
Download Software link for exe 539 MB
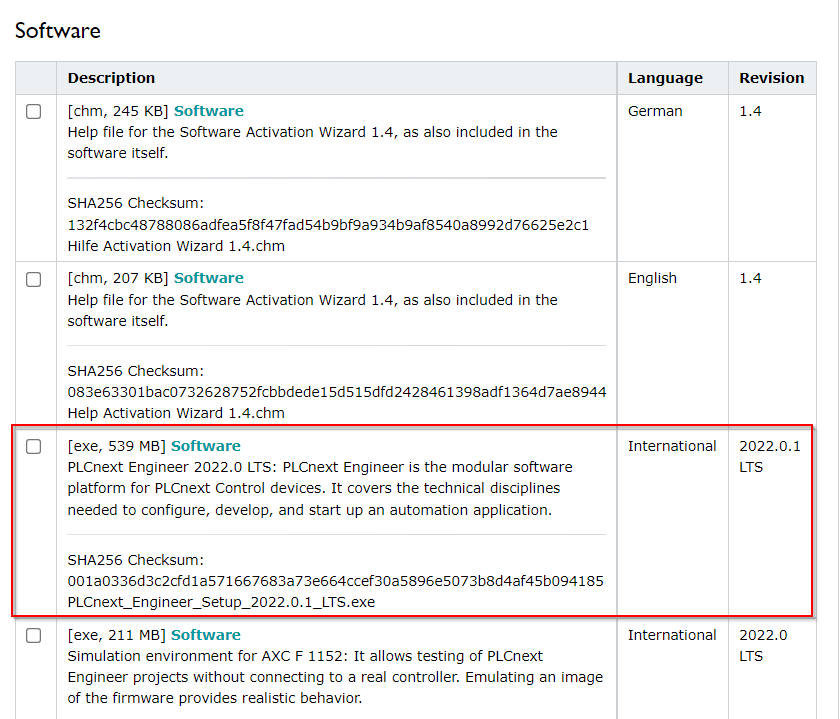pos(206,446)
